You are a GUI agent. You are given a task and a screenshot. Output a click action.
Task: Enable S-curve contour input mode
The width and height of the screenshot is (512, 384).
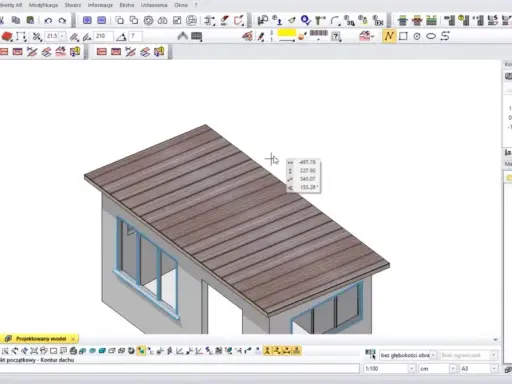445,36
